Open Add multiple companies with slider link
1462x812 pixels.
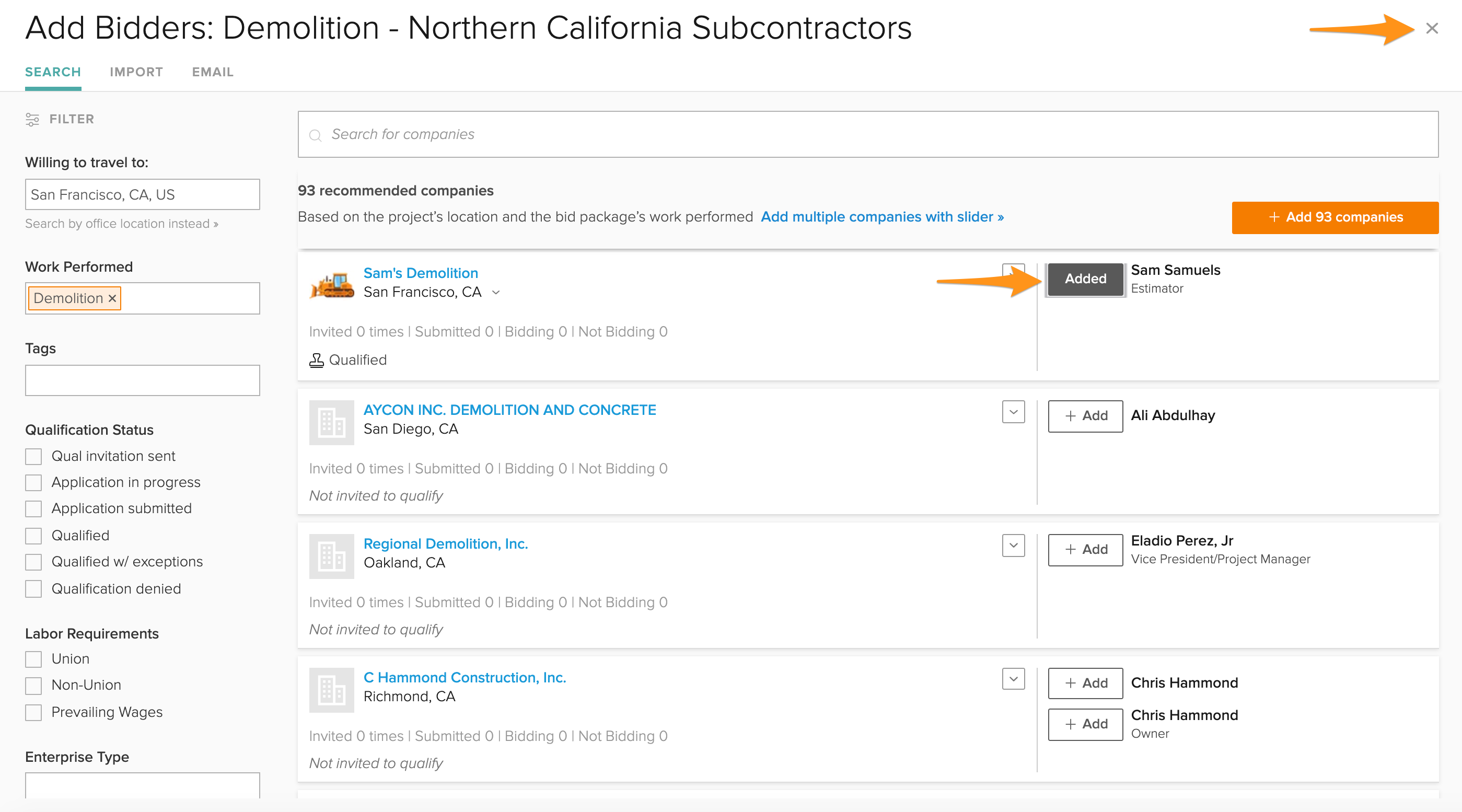tap(882, 217)
